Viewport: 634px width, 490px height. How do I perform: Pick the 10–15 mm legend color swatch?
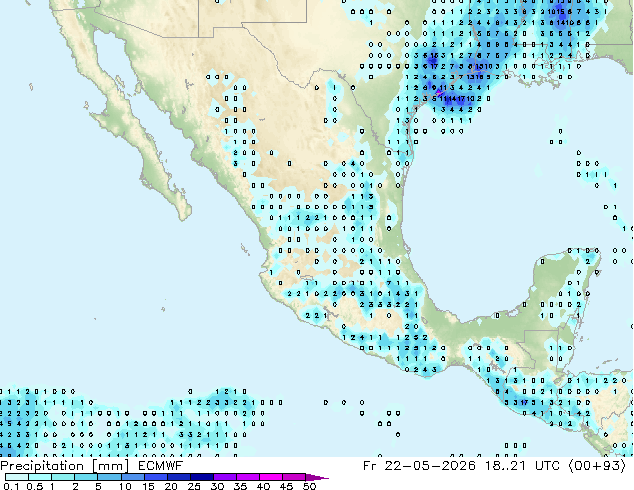tap(132, 477)
